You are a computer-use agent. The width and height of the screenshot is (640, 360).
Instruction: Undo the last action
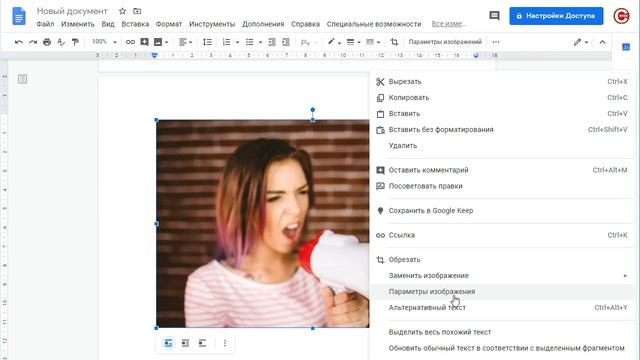click(19, 42)
